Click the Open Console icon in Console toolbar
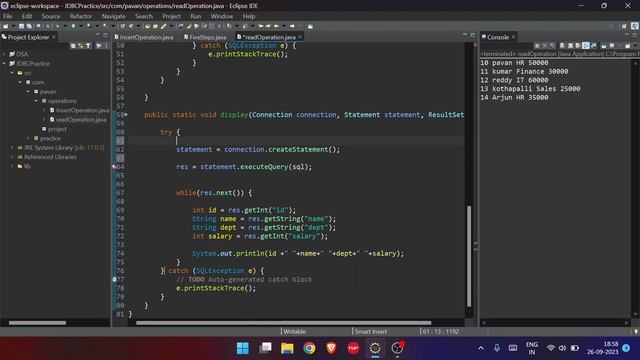 (x=627, y=46)
